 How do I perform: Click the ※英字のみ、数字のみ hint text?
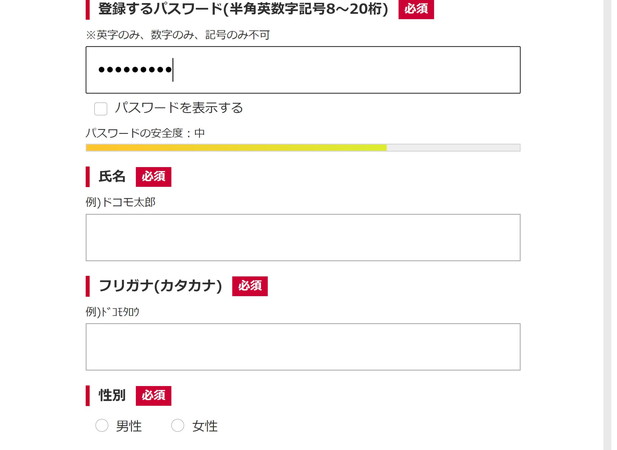[x=178, y=35]
